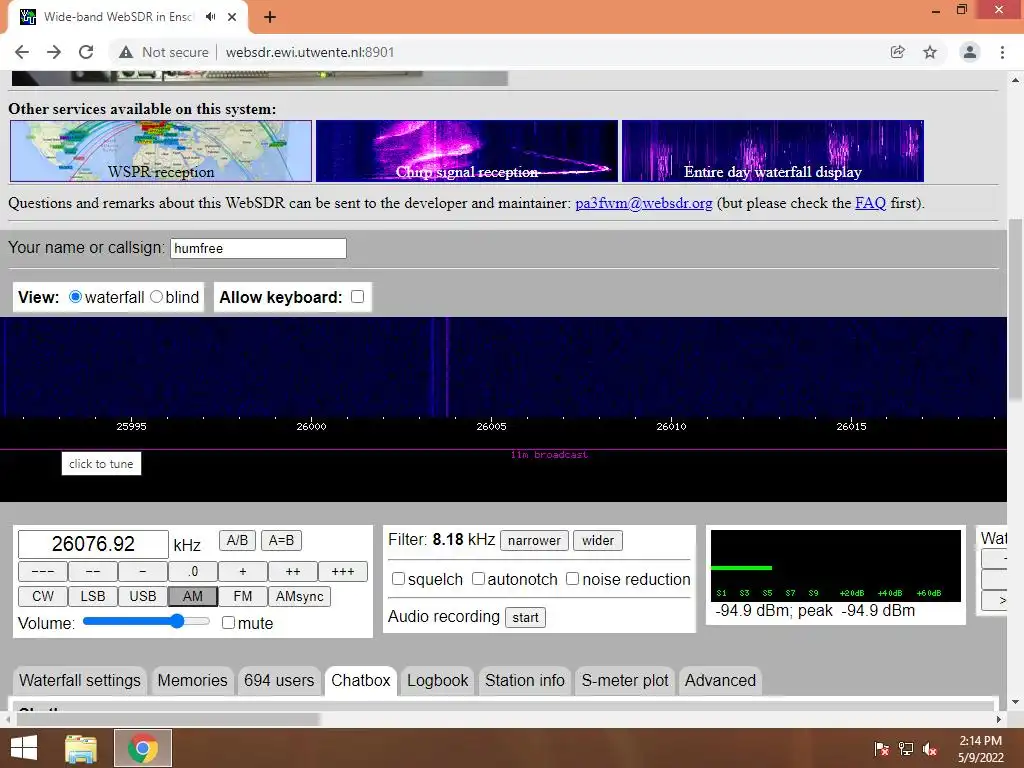Select USB mode
1024x768 pixels.
(142, 596)
